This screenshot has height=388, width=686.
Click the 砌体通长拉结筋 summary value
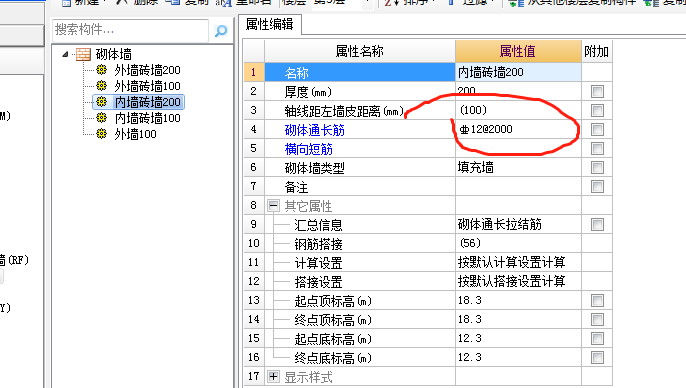(518, 224)
